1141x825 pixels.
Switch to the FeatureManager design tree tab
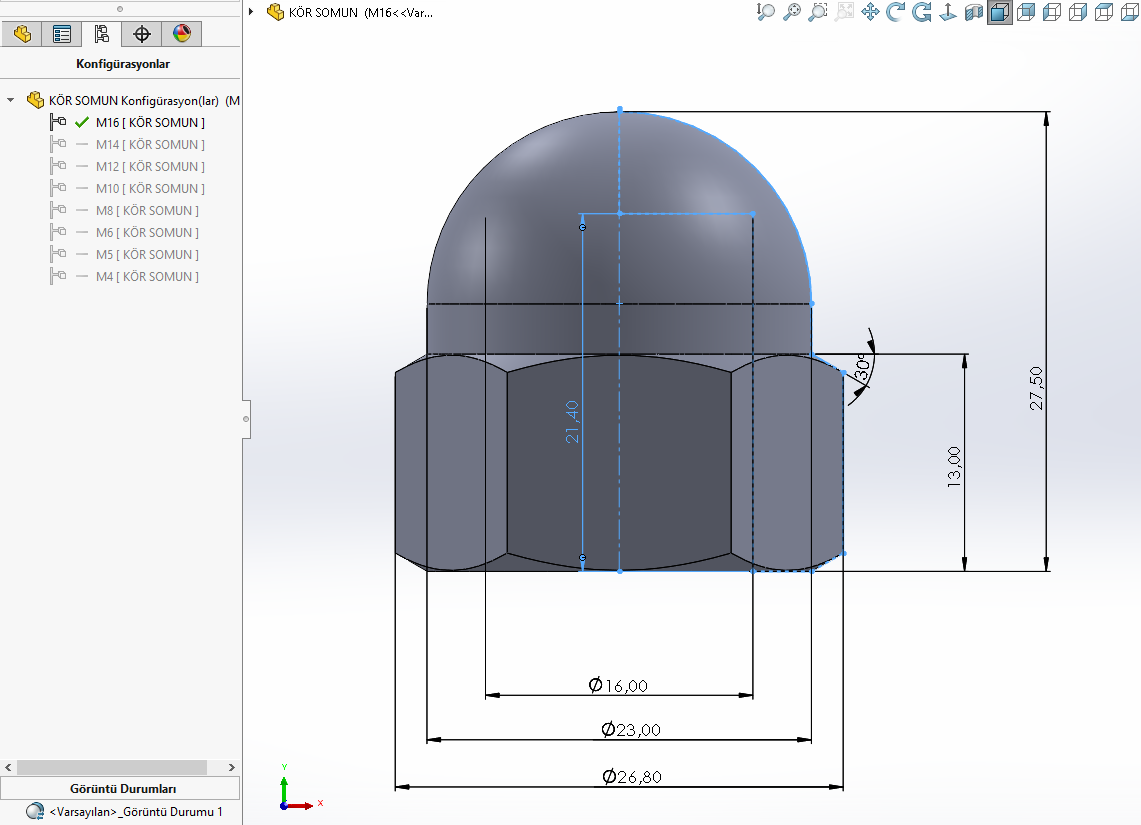click(22, 34)
